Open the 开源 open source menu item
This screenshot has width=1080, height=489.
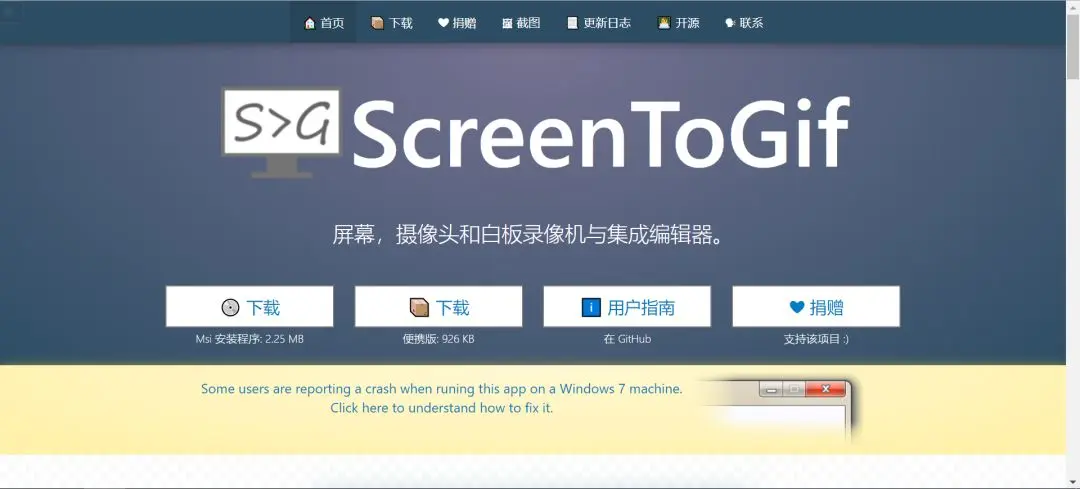(x=678, y=23)
